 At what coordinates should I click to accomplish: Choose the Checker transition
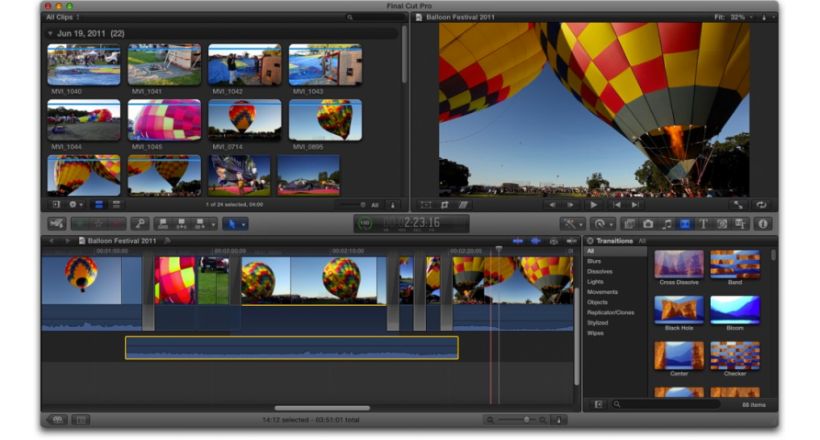[x=735, y=356]
